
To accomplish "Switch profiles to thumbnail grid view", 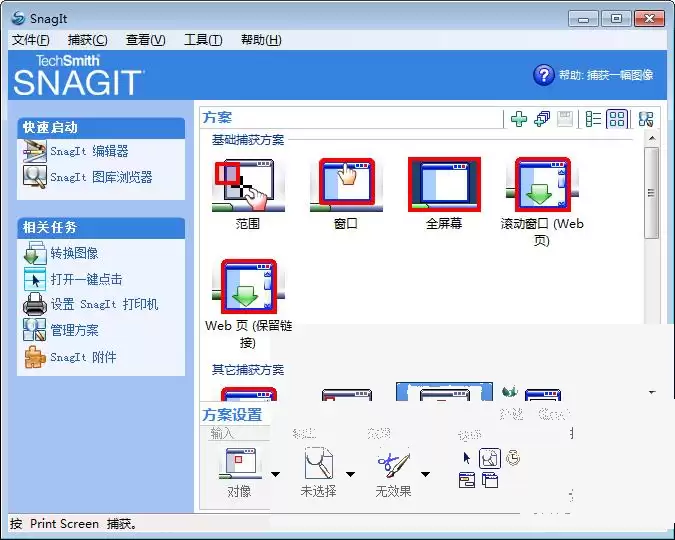I will click(x=617, y=119).
